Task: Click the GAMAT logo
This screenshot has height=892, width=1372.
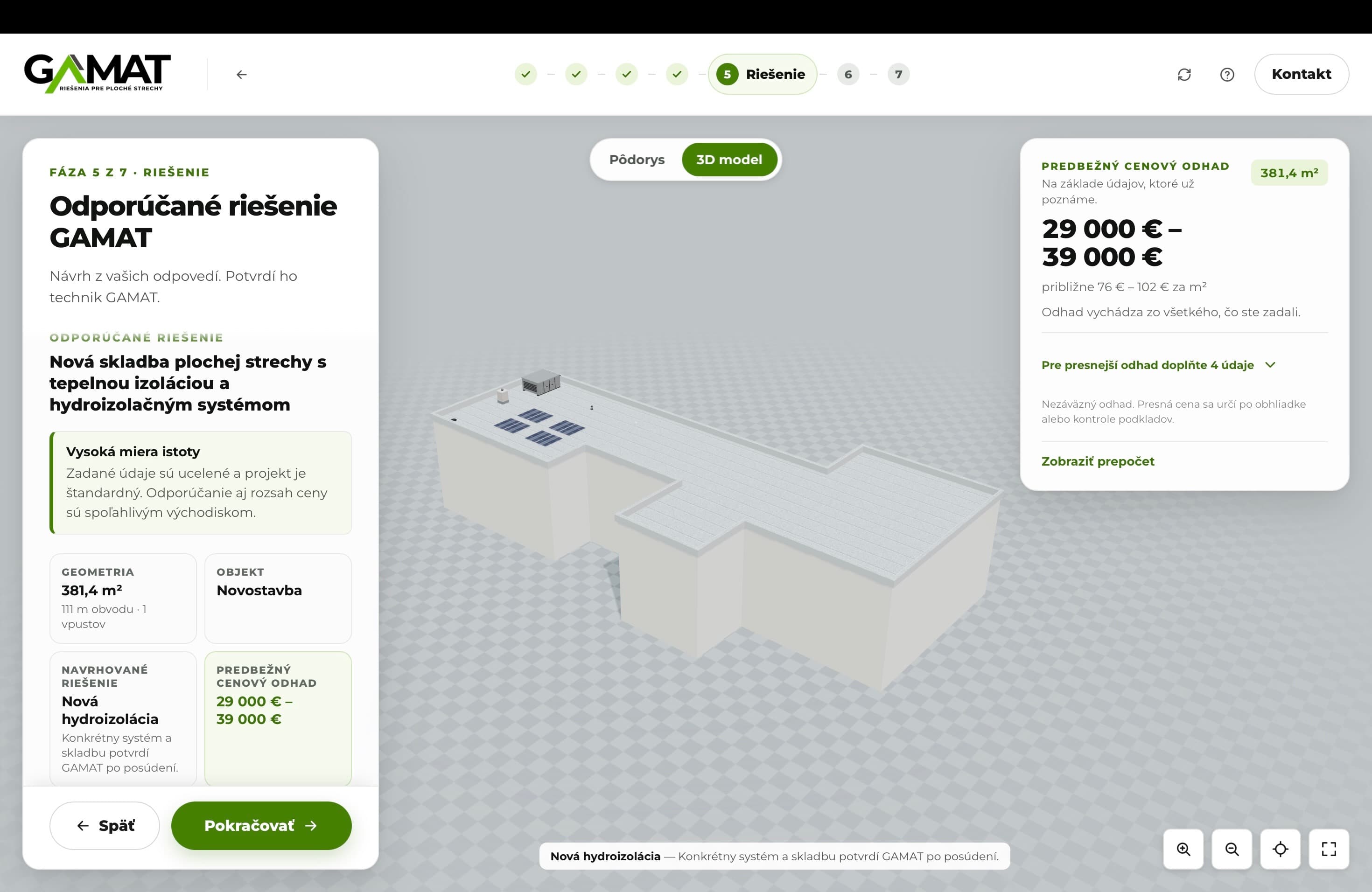Action: (98, 74)
